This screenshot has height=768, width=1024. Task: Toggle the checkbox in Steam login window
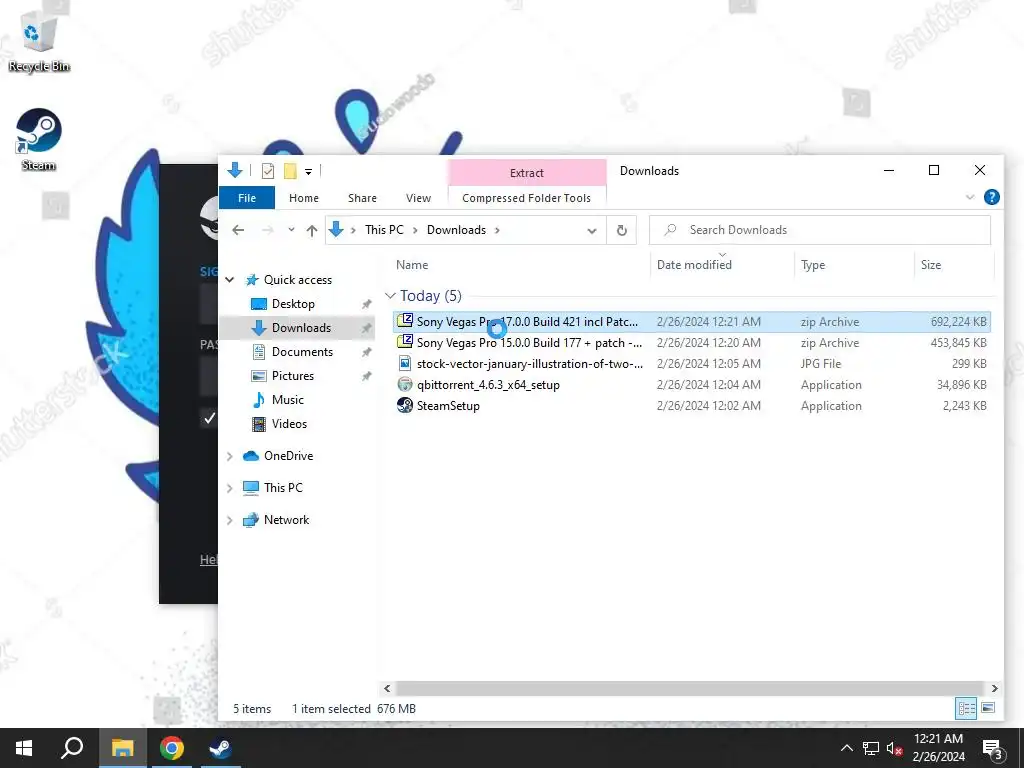click(210, 418)
